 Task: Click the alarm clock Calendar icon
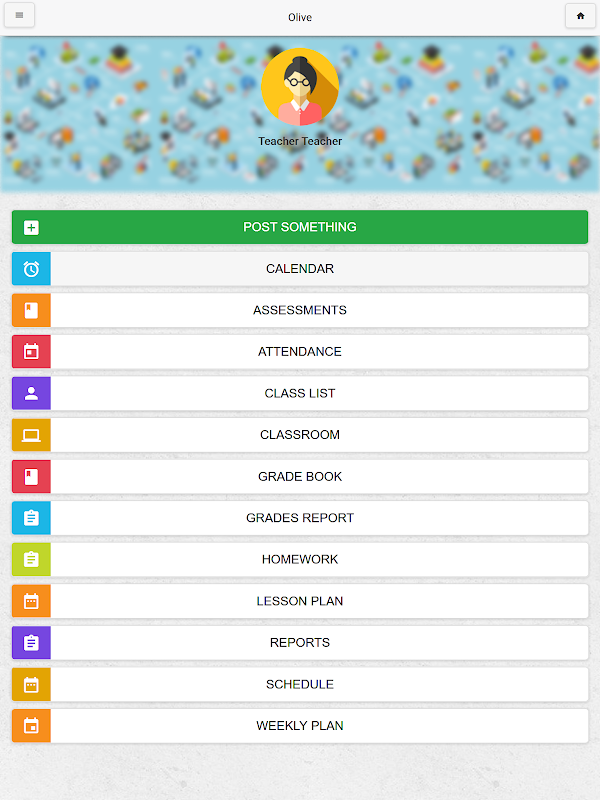click(31, 269)
